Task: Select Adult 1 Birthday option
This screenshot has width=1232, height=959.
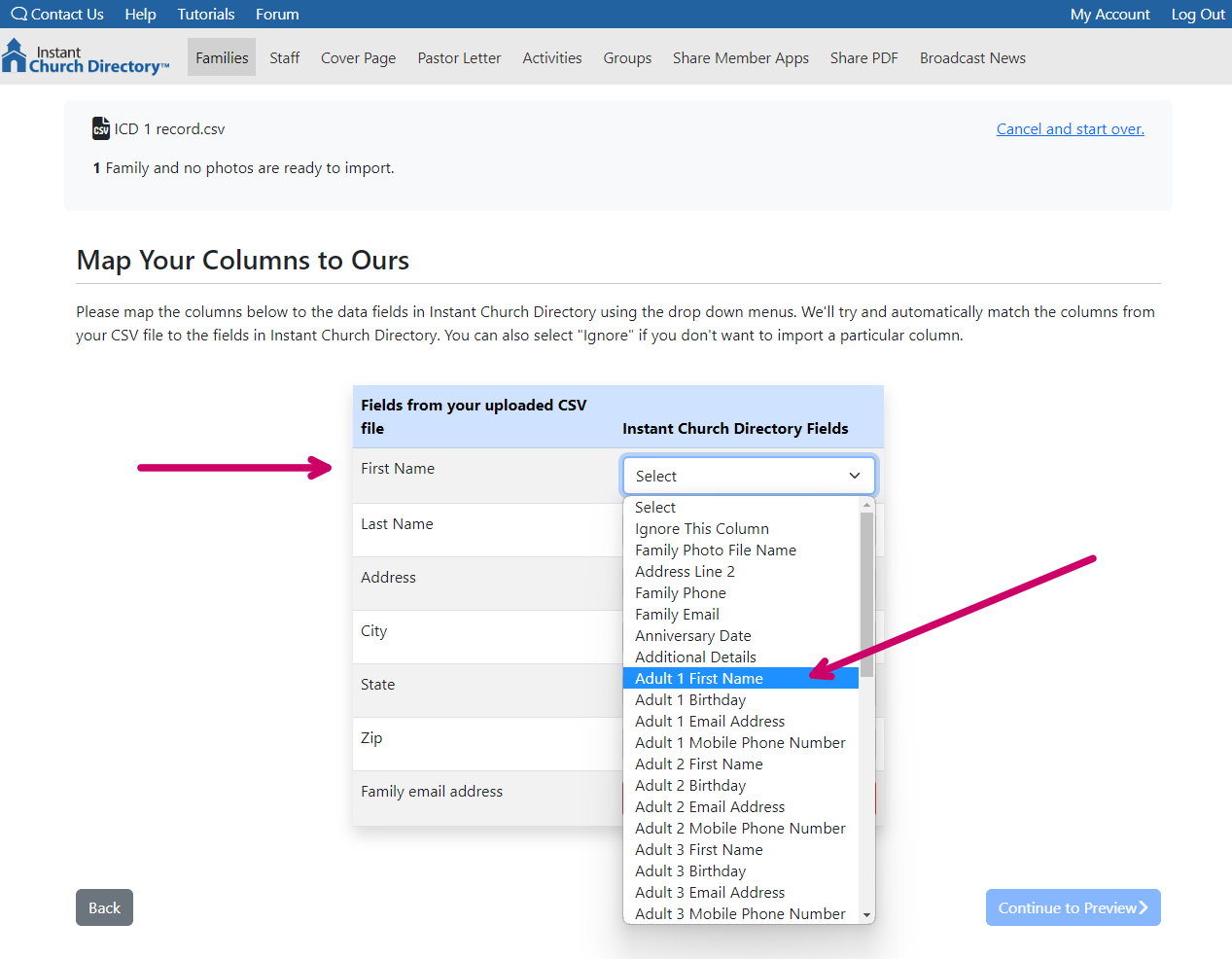Action: [x=741, y=699]
